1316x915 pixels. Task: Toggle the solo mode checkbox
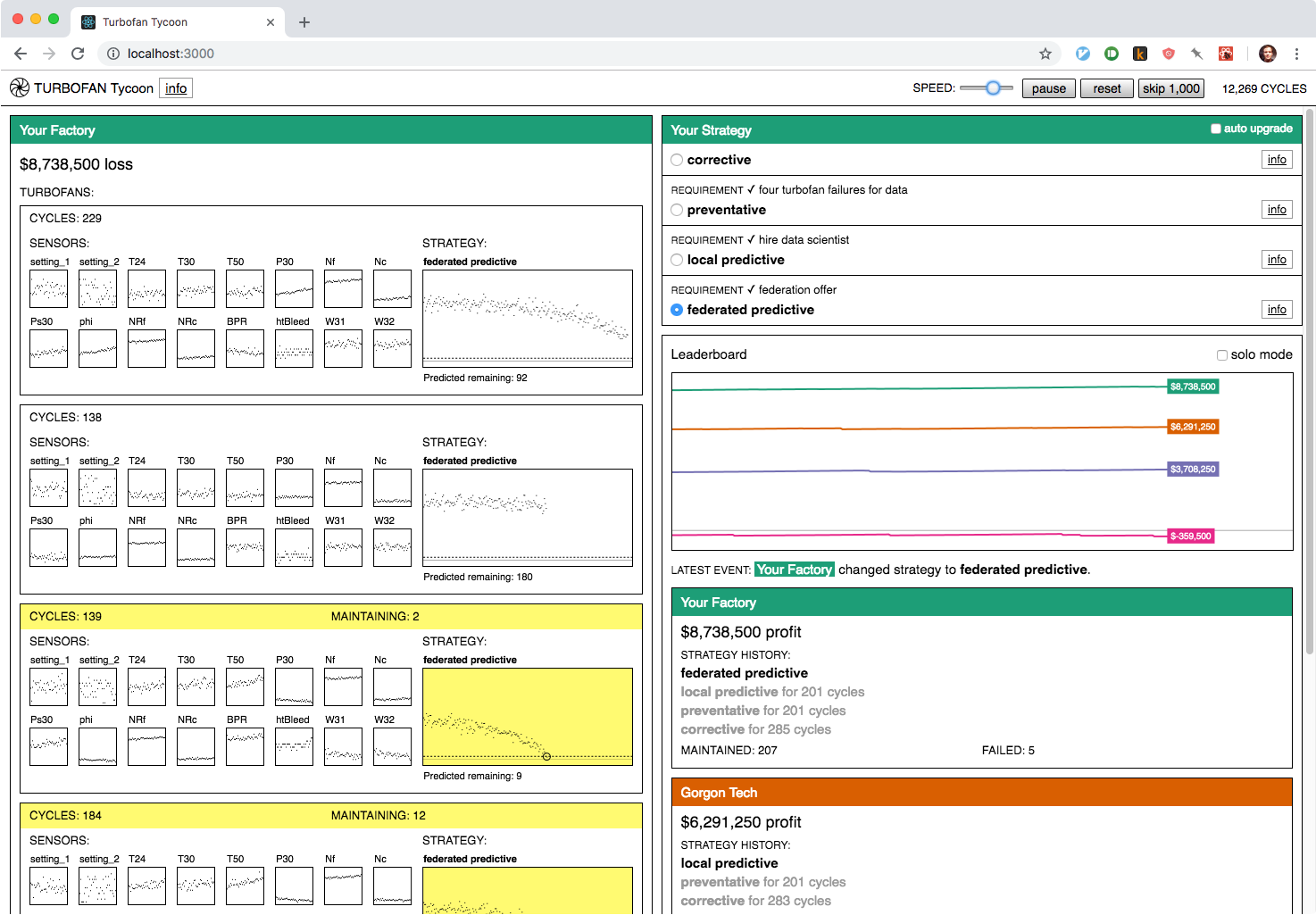(x=1222, y=355)
